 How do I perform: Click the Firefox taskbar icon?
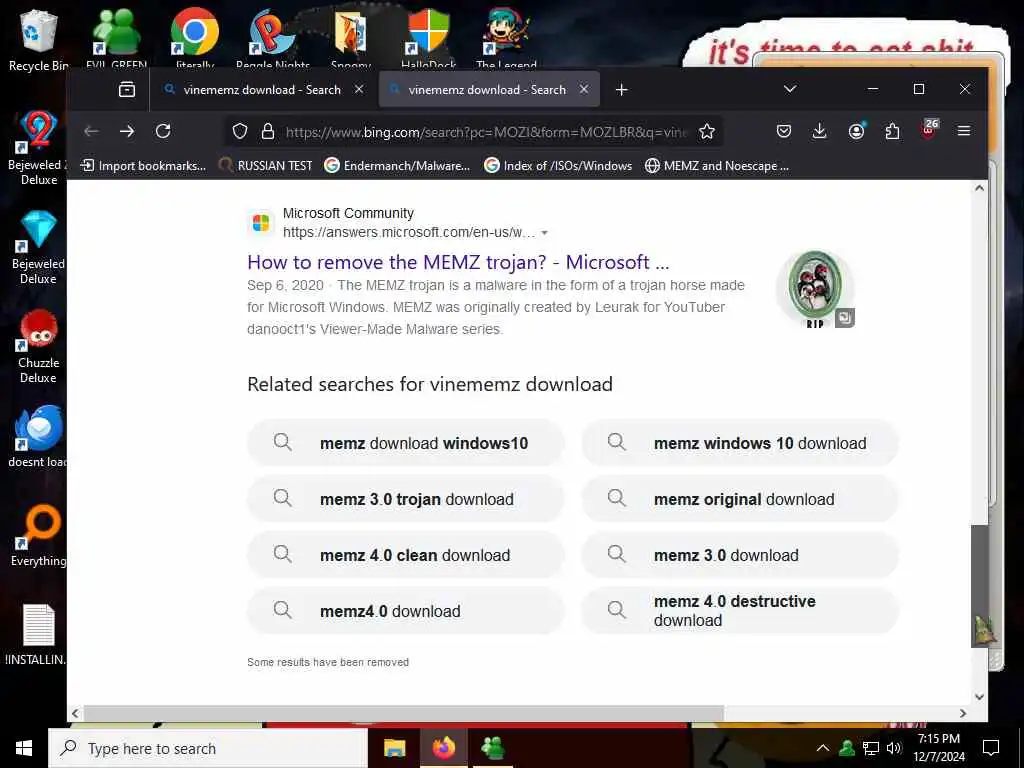(x=443, y=748)
